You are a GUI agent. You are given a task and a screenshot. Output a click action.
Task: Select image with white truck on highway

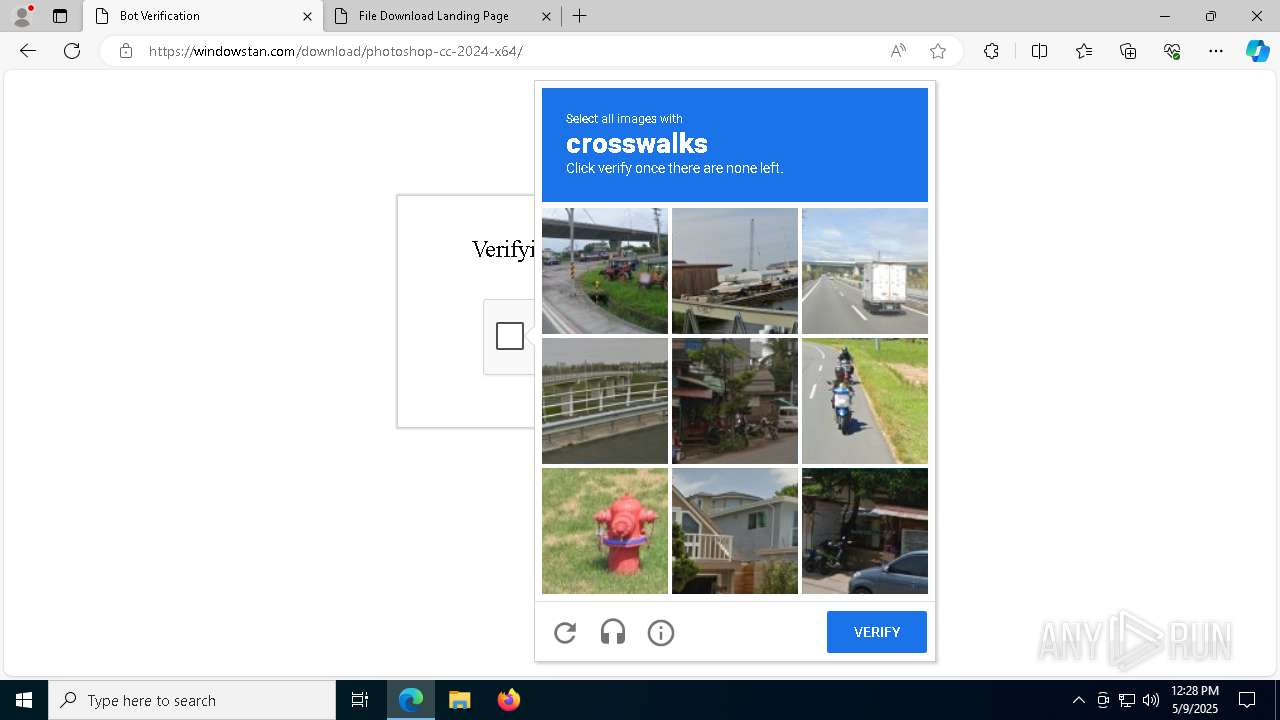point(865,271)
